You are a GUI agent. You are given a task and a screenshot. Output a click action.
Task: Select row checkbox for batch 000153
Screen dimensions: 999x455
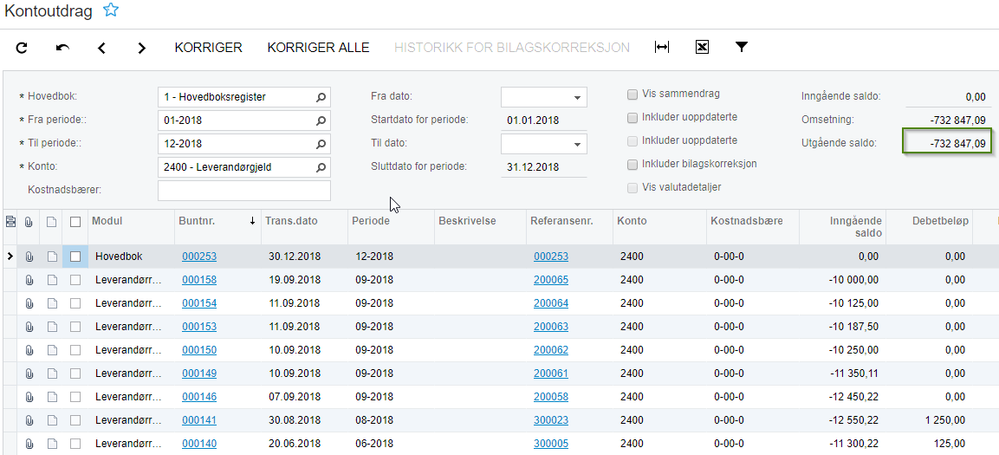[x=75, y=327]
